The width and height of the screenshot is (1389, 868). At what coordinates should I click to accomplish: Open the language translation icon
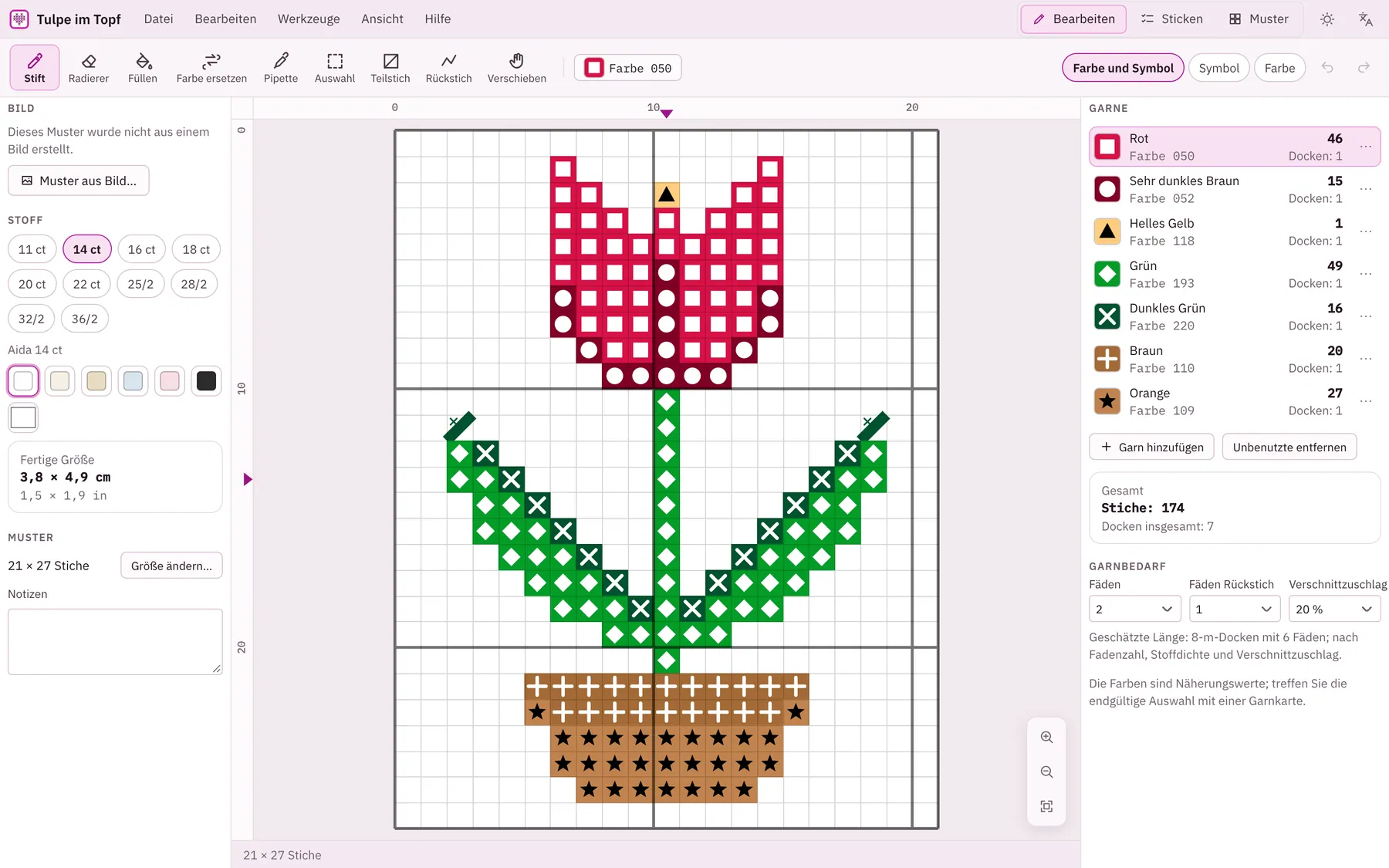[1366, 19]
